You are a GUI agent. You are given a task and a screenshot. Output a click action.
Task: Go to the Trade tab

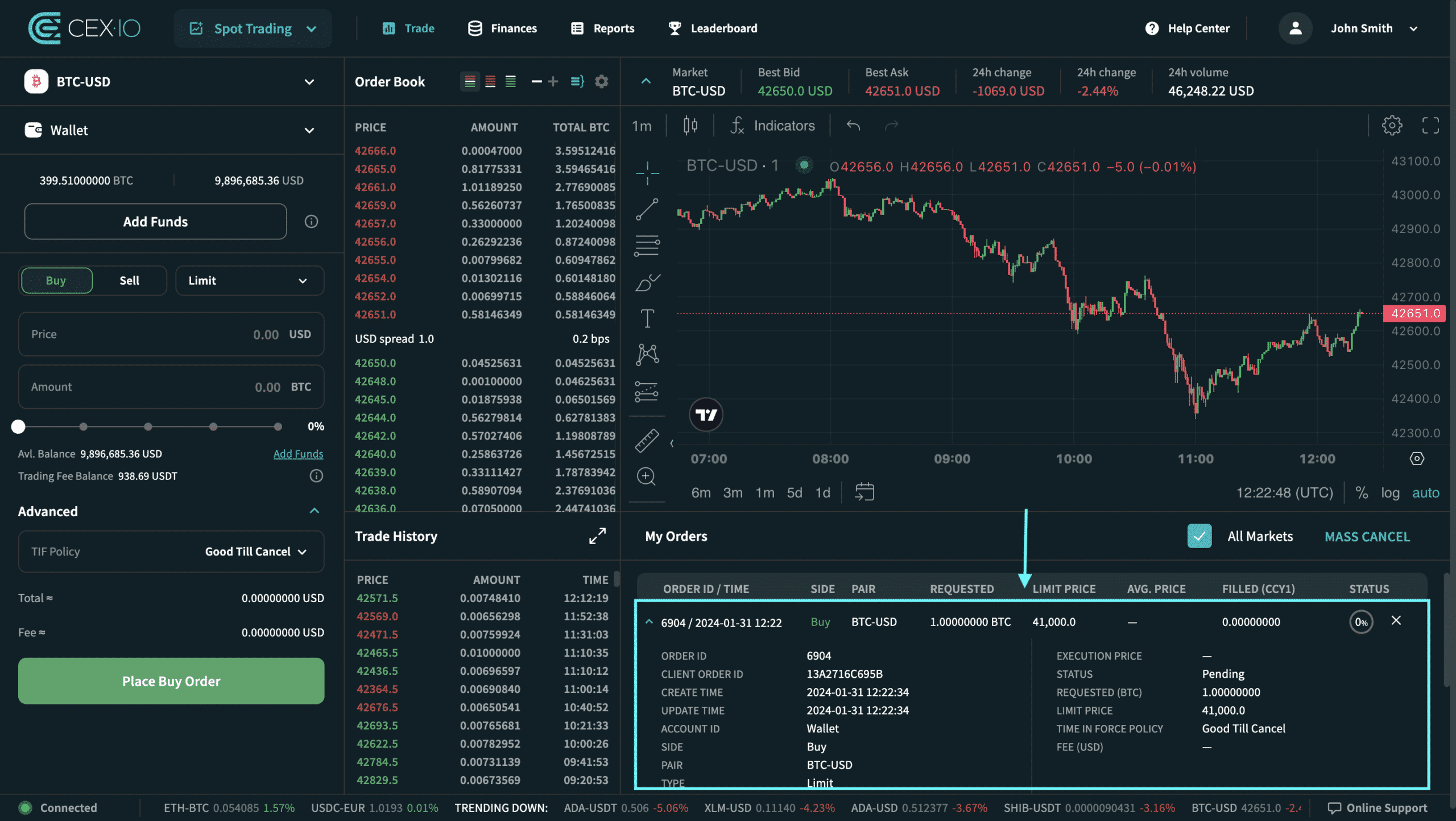[x=408, y=28]
